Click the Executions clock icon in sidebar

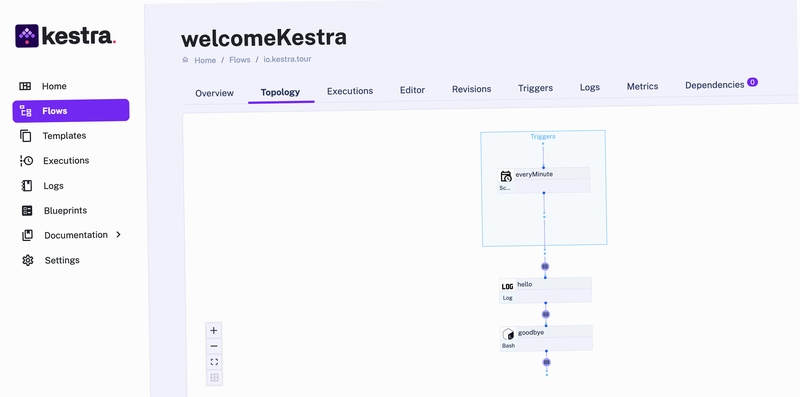pyautogui.click(x=27, y=161)
